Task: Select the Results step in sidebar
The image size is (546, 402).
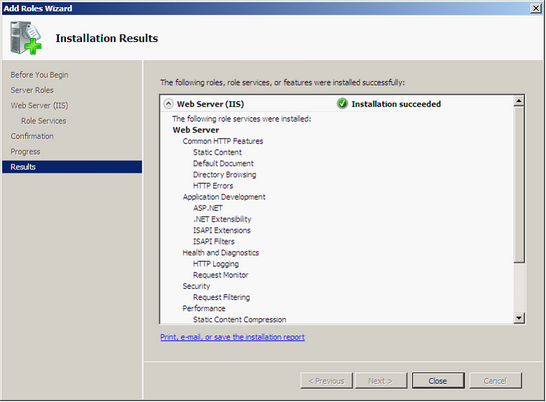Action: coord(72,167)
